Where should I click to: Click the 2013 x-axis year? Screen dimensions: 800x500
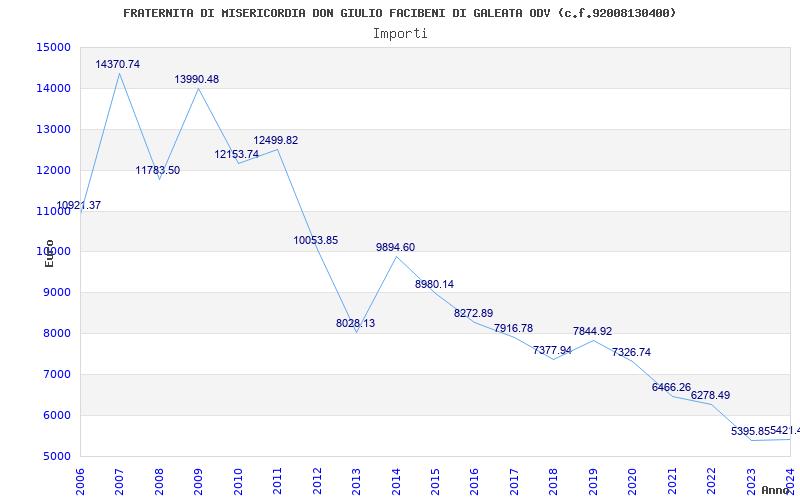357,481
